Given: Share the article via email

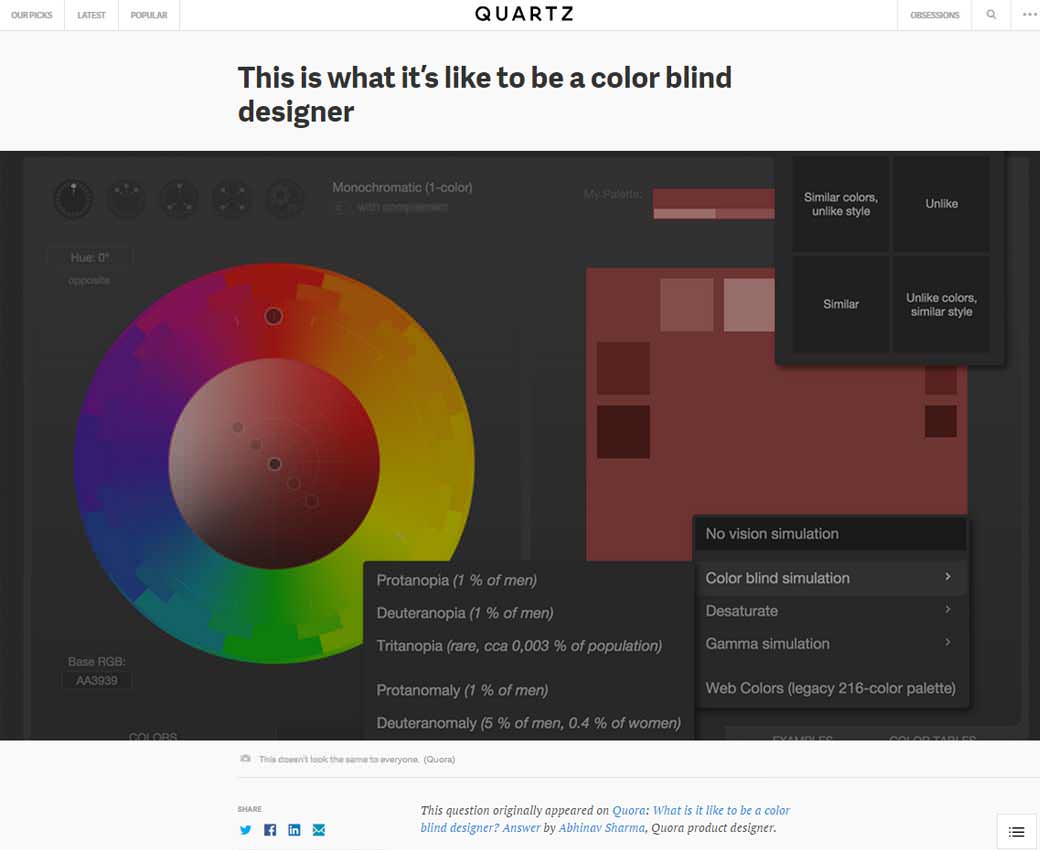Looking at the screenshot, I should [x=319, y=830].
